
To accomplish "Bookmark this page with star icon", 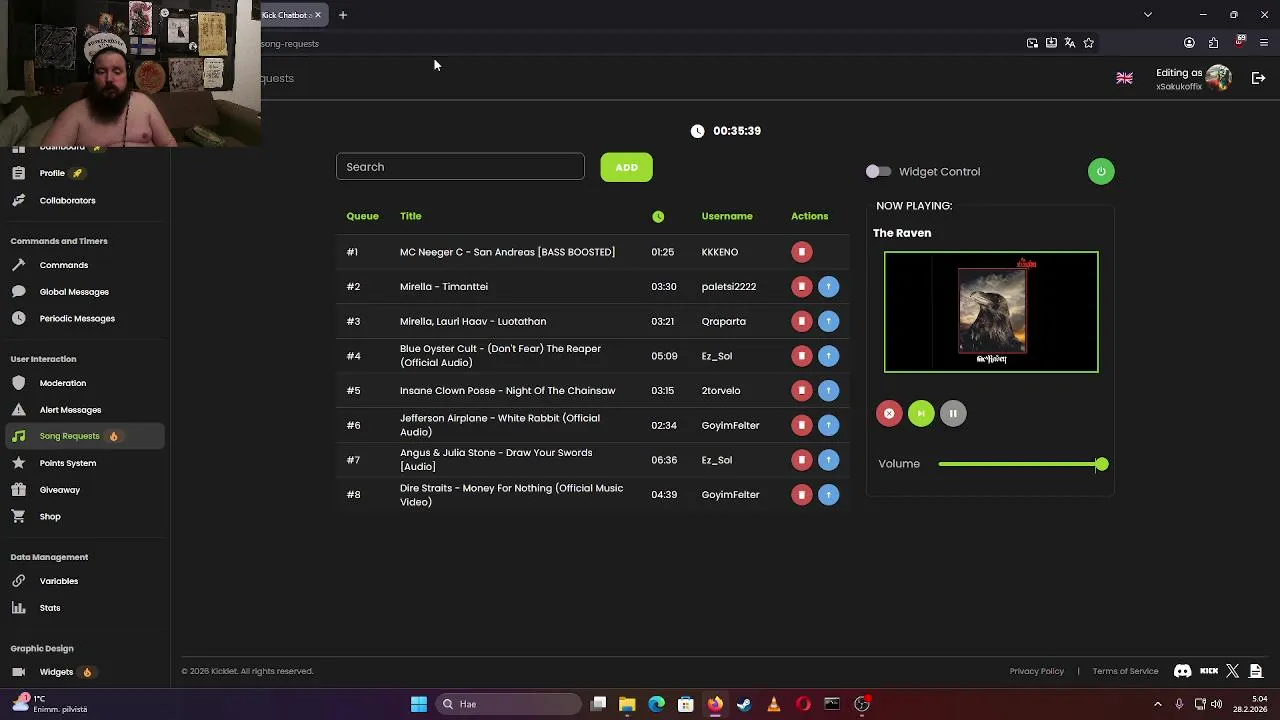I will coord(1089,43).
